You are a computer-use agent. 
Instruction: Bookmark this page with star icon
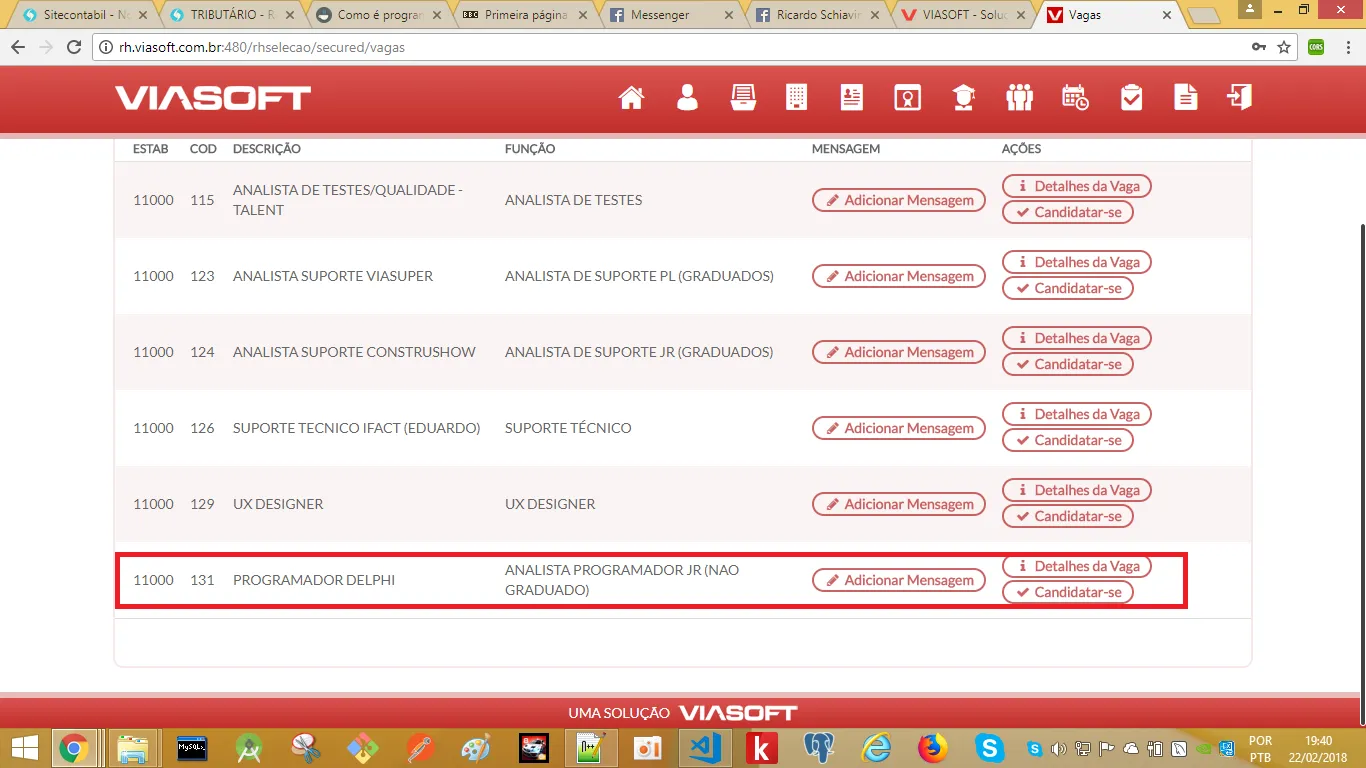(1284, 47)
